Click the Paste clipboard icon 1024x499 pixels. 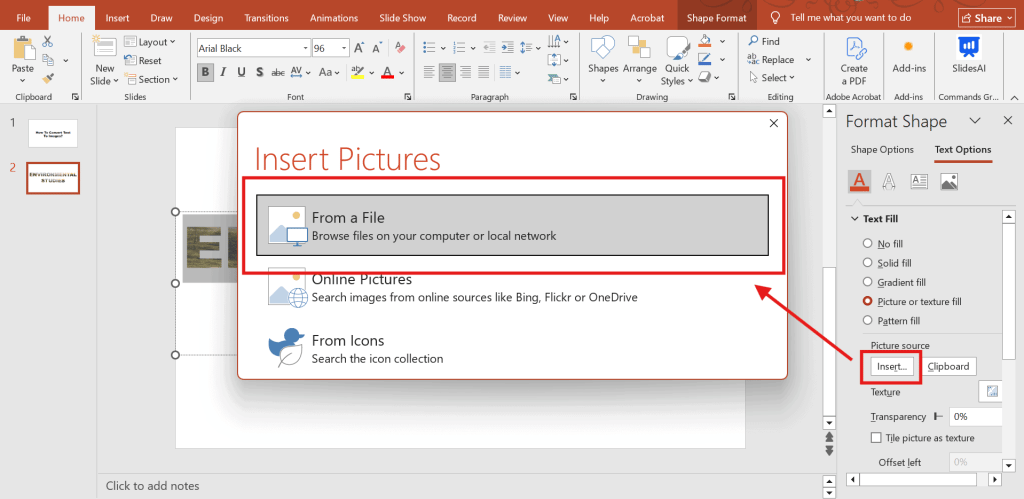(23, 49)
